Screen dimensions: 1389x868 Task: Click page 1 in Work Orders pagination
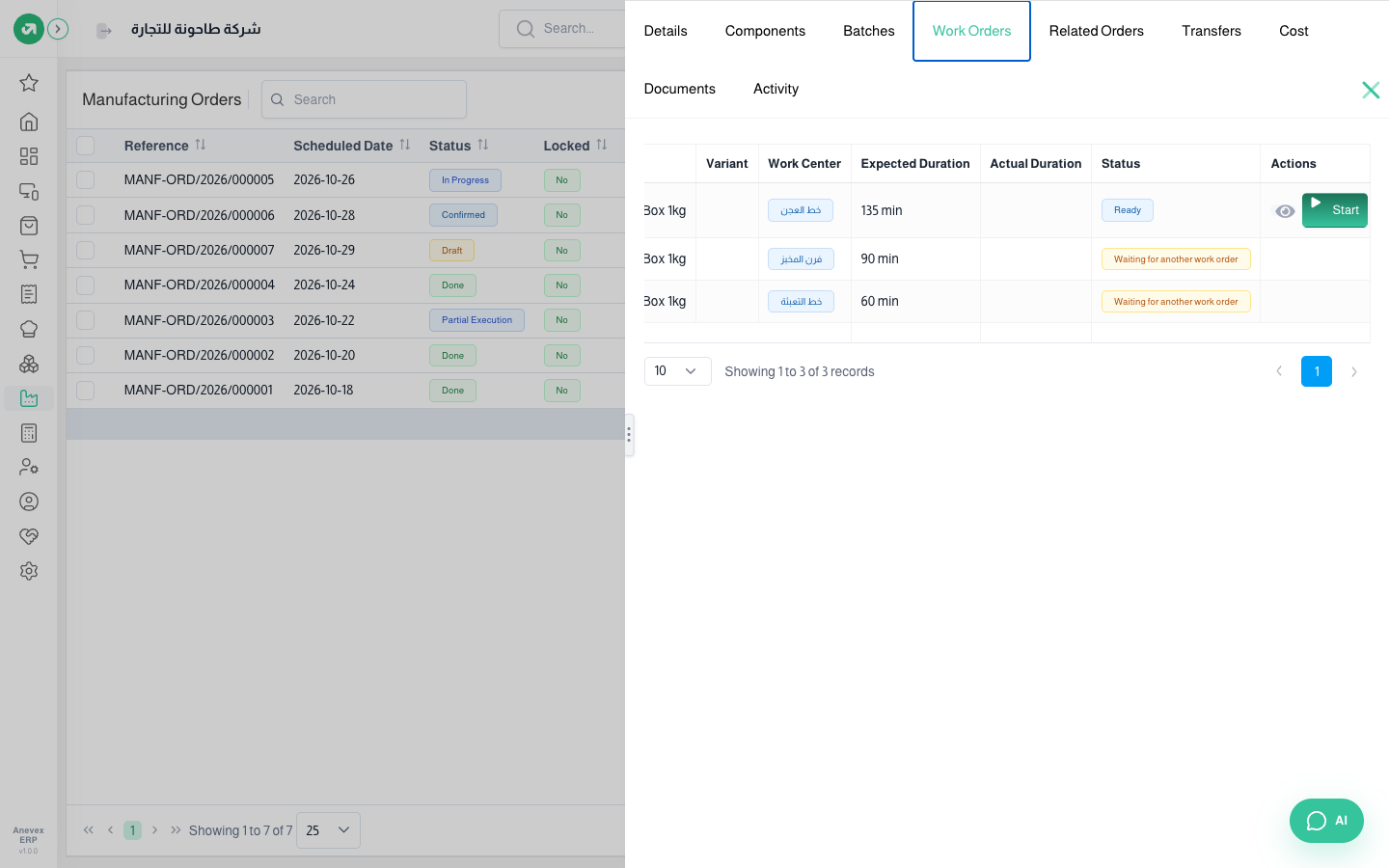1317,371
